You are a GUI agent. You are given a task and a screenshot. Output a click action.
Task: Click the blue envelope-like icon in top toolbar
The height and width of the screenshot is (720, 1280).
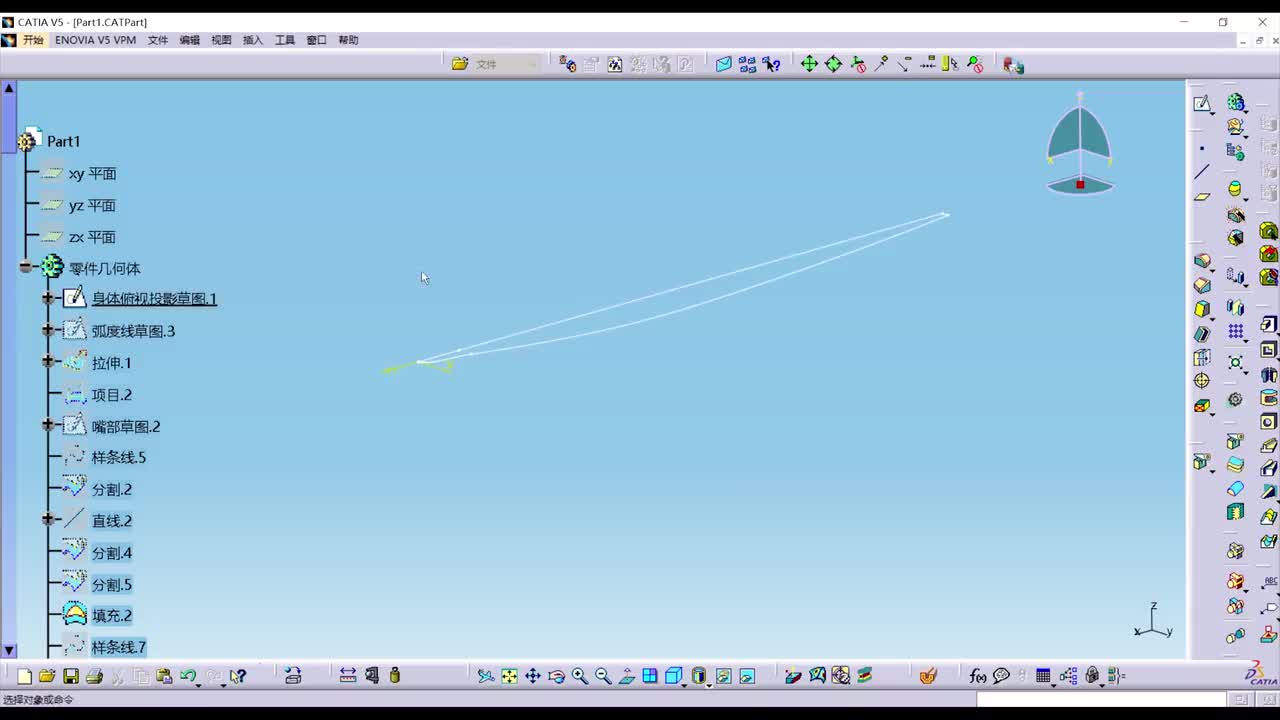click(724, 64)
